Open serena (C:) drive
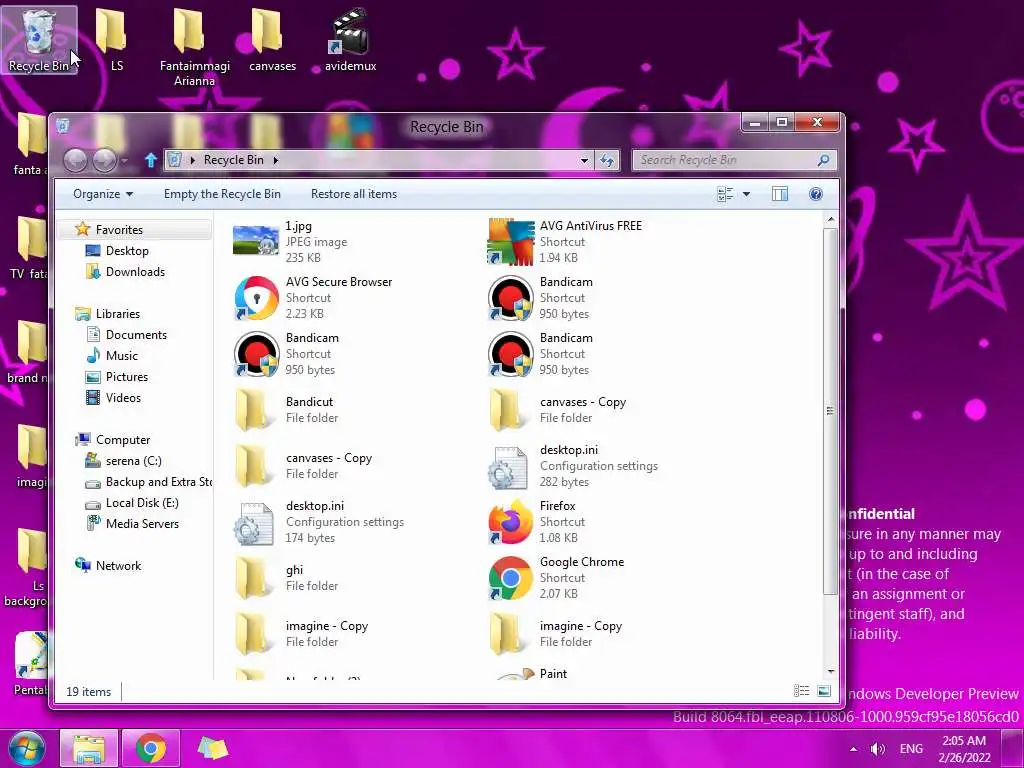This screenshot has height=768, width=1024. coord(133,460)
